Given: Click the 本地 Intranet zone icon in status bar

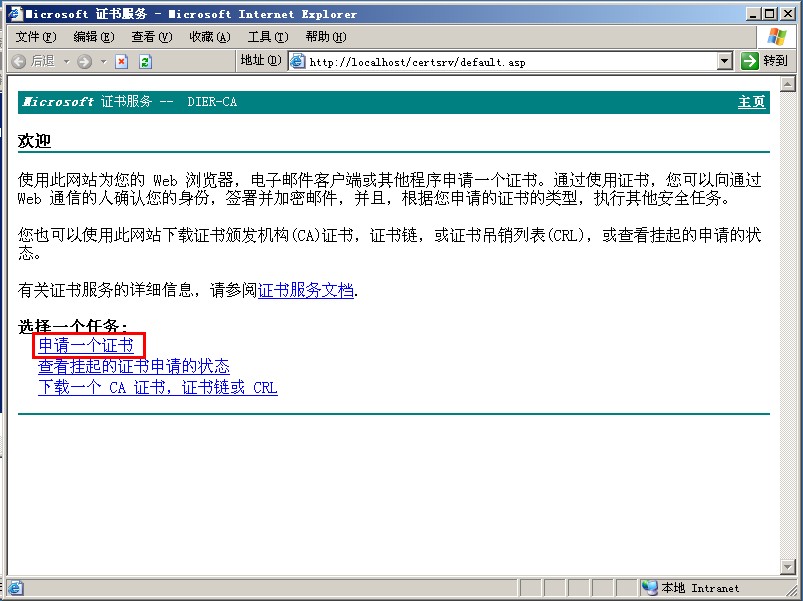Looking at the screenshot, I should click(x=650, y=588).
